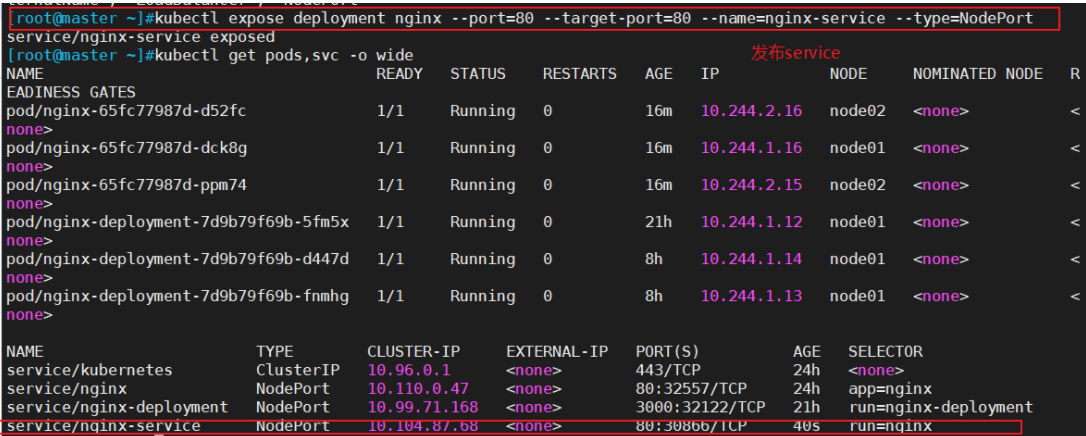Click cluster IP 10.104.87.68
The width and height of the screenshot is (1086, 436).
(x=423, y=426)
